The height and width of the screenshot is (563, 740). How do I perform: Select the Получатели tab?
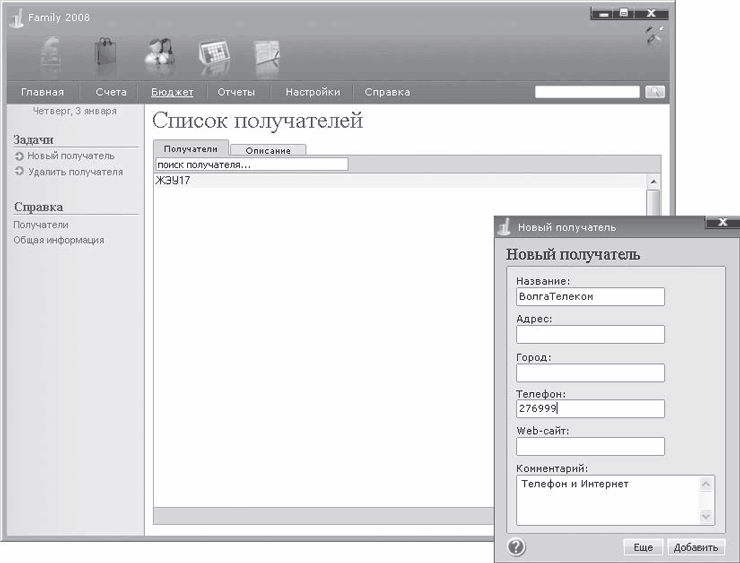(190, 148)
